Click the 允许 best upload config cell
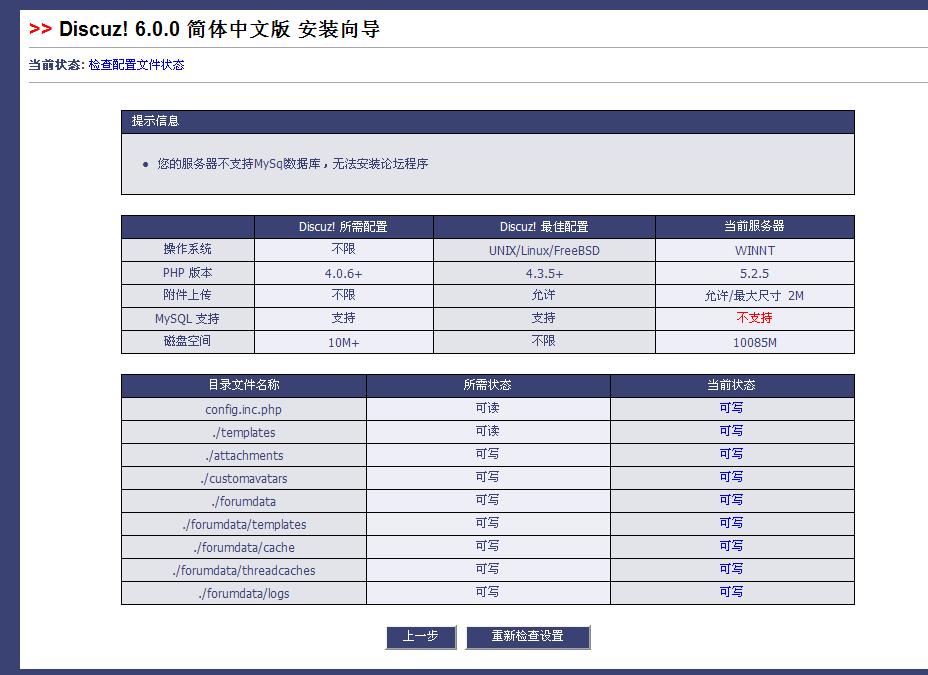Screen dimensions: 928x675 (x=544, y=296)
